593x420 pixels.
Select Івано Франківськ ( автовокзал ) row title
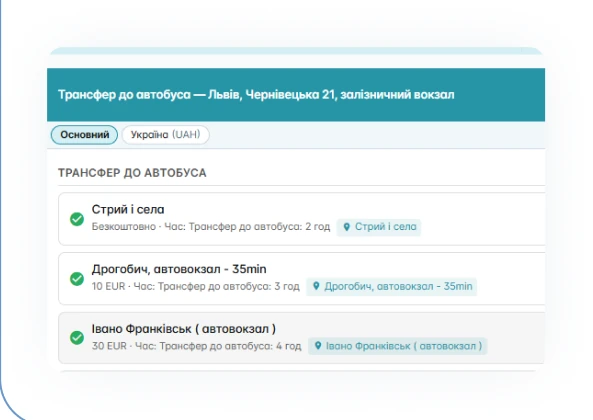184,329
